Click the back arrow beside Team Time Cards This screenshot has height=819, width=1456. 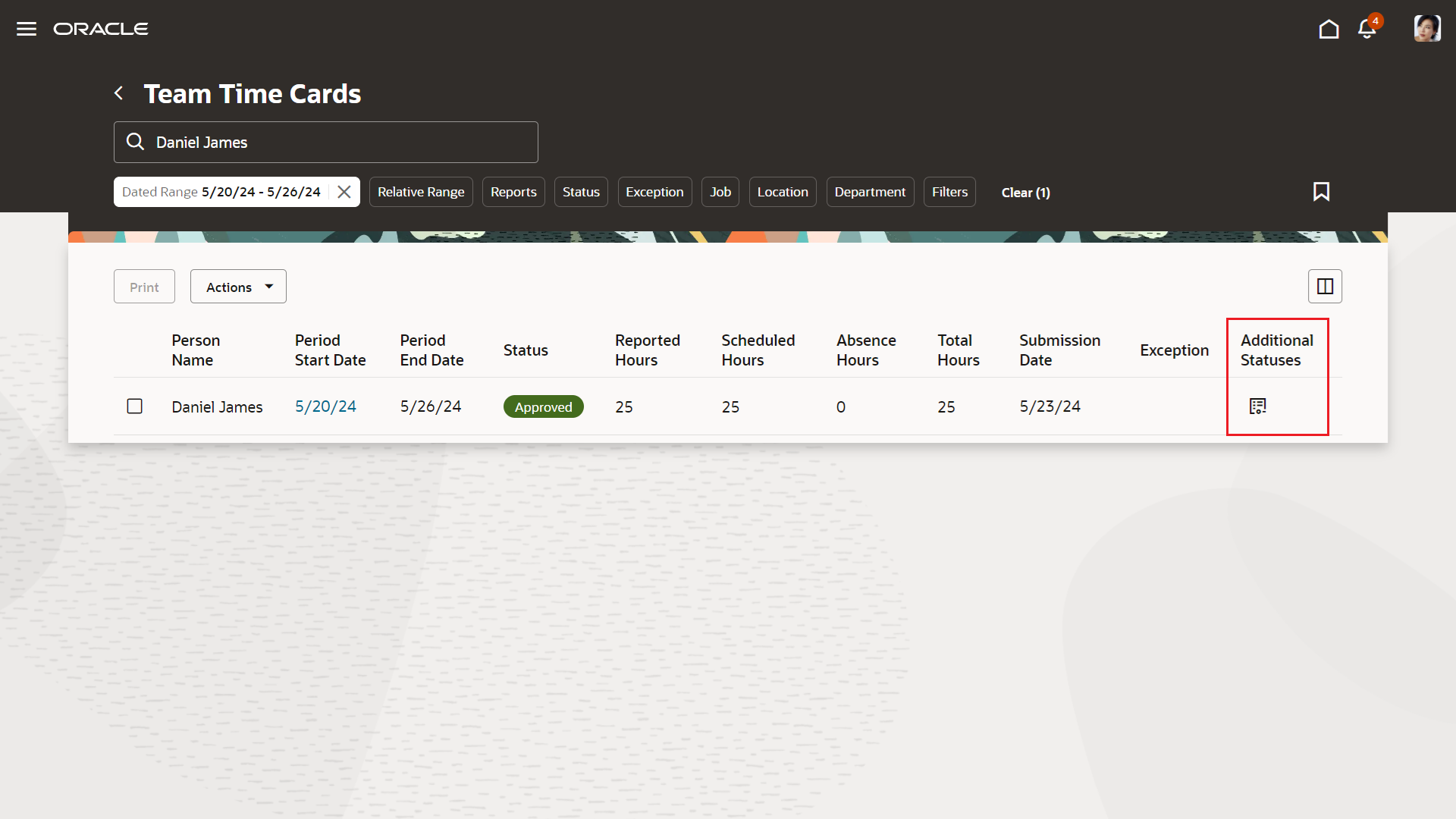coord(119,93)
